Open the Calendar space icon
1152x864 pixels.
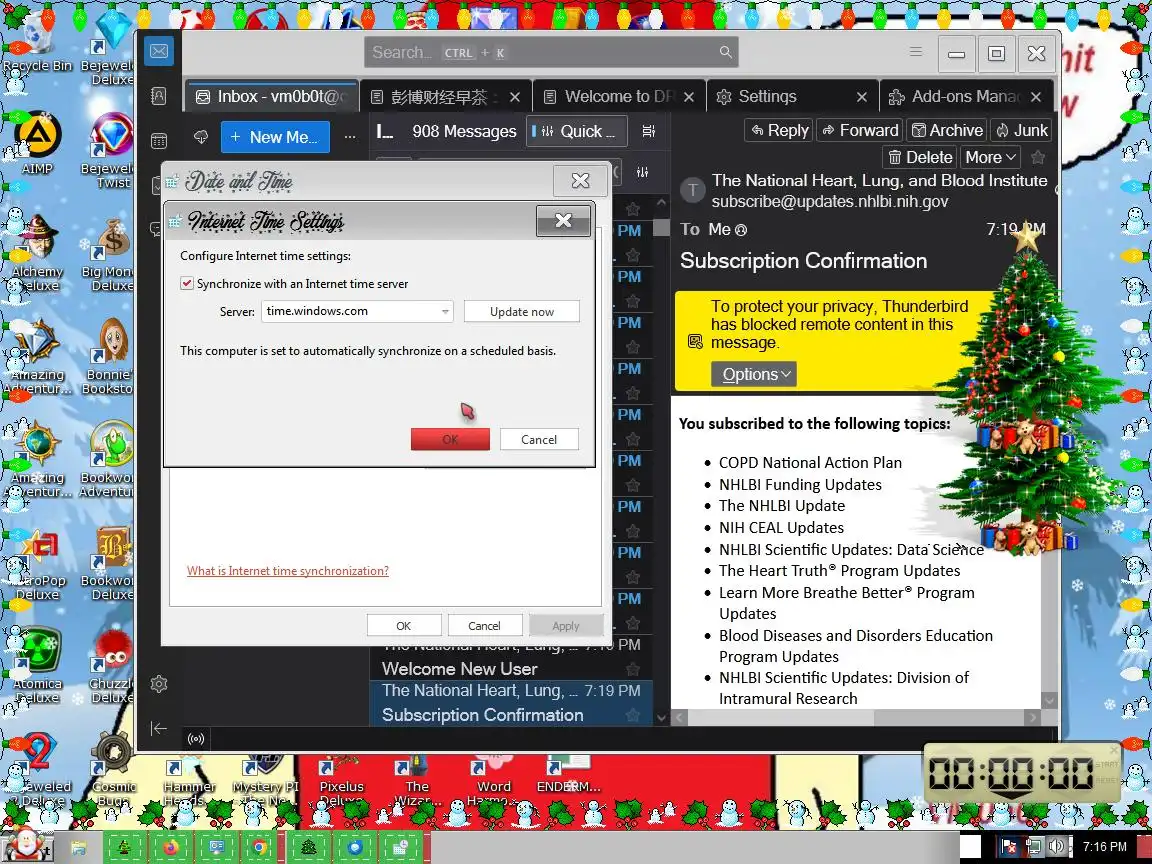click(159, 140)
